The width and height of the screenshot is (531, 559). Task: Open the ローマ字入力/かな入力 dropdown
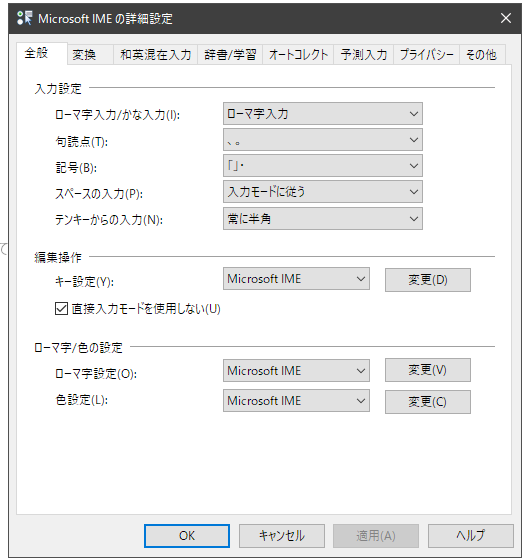(323, 114)
